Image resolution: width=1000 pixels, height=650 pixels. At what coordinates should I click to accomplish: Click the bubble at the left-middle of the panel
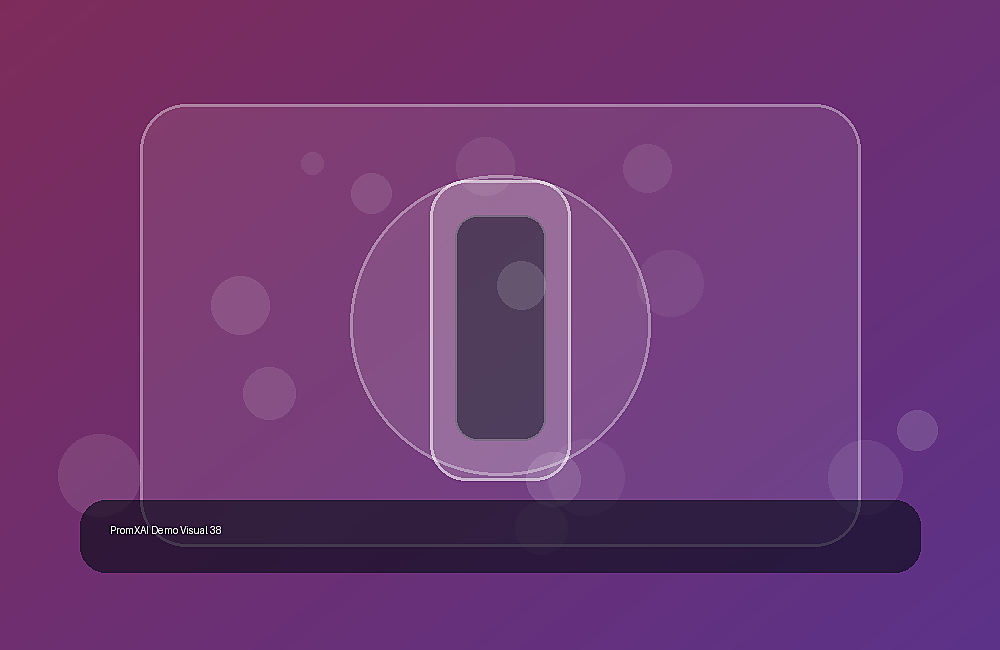240,305
